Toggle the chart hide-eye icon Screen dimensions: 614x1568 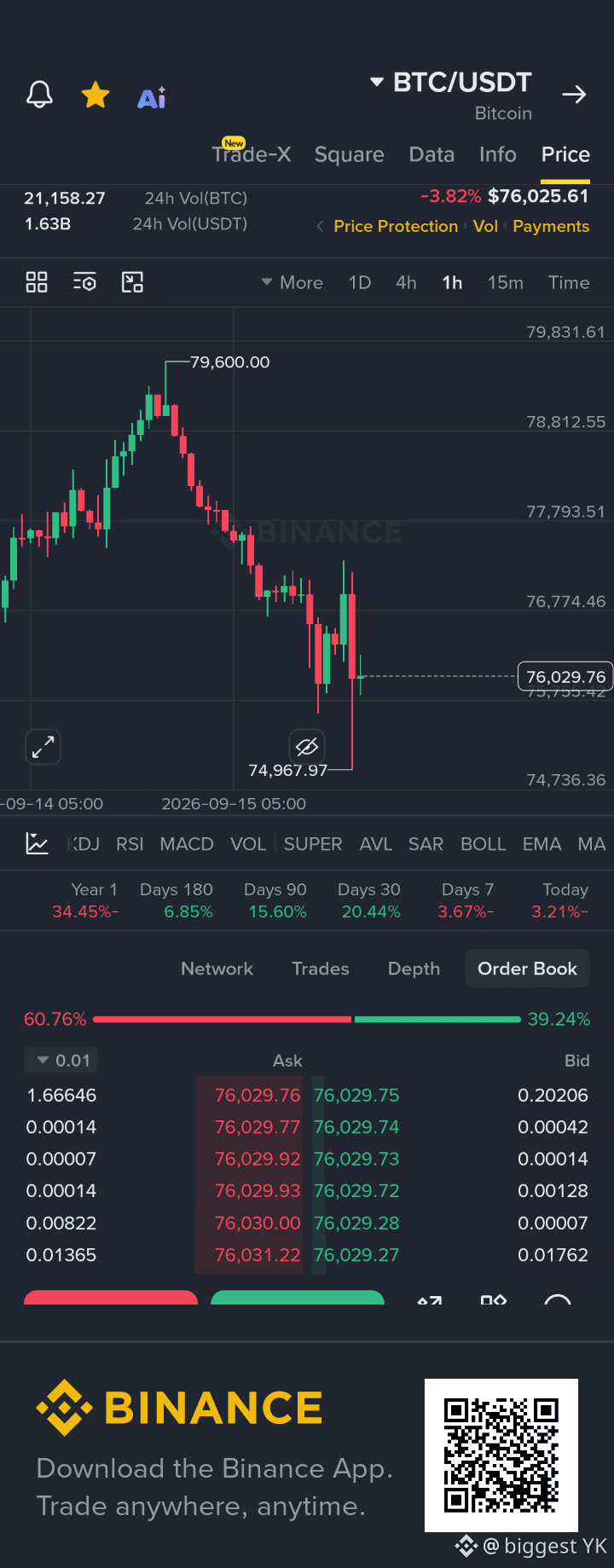pos(307,747)
